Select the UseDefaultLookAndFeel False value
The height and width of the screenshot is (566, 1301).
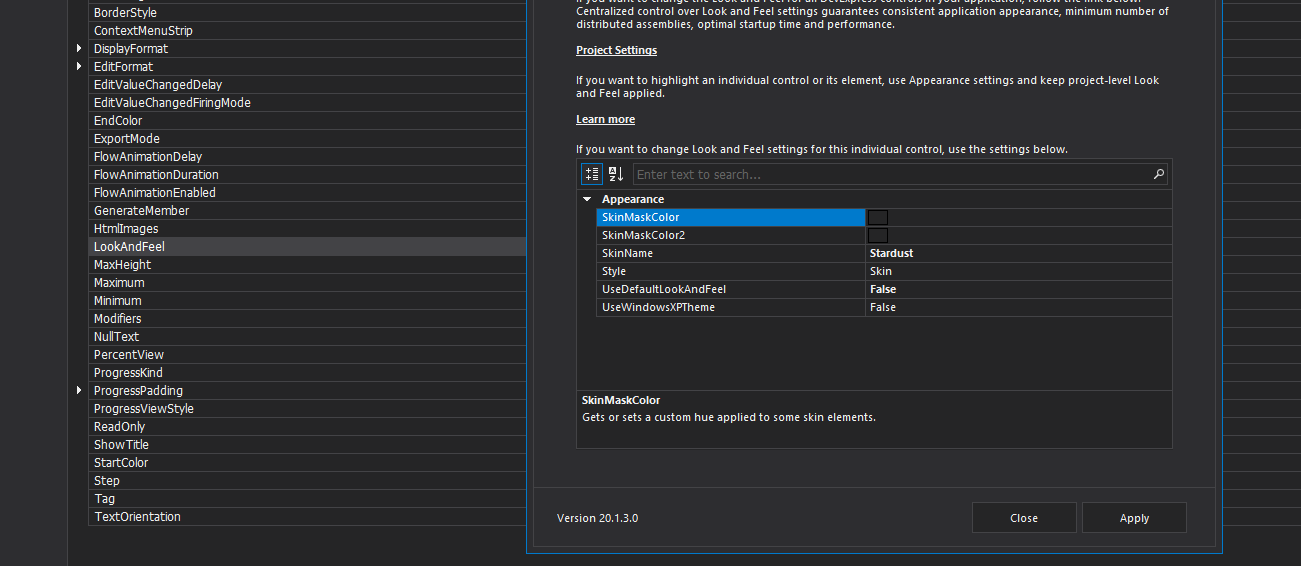[883, 290]
